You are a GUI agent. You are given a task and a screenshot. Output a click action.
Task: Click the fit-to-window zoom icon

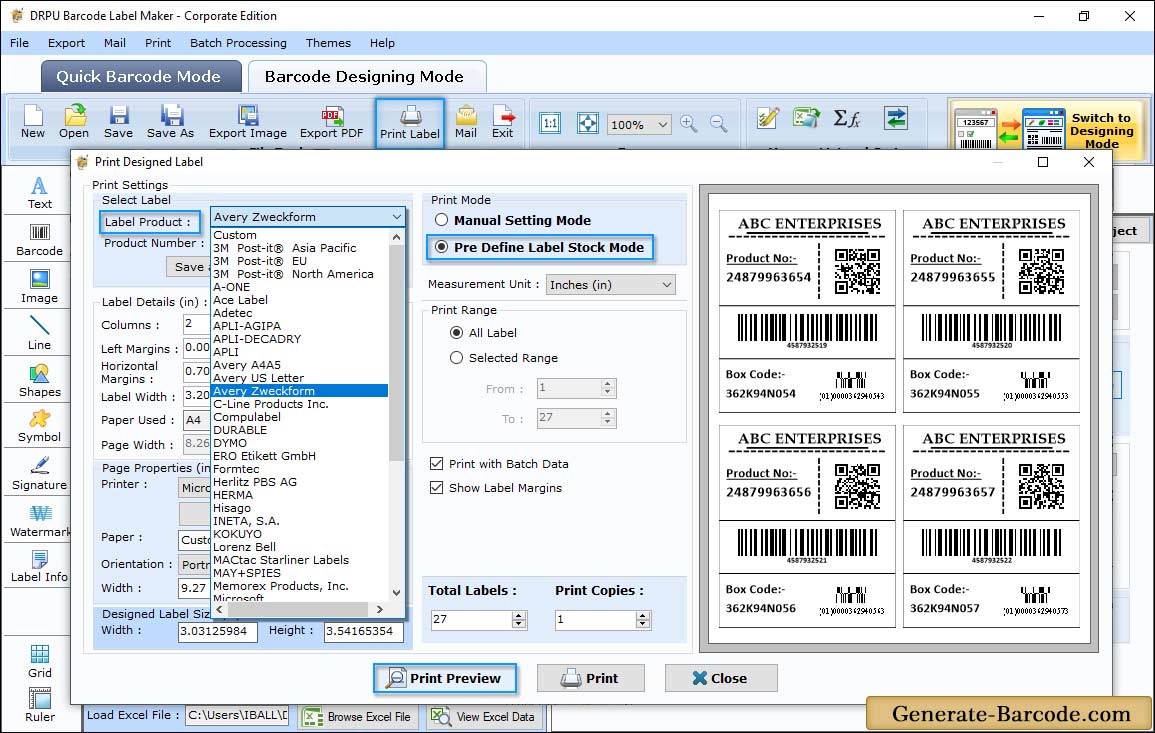pyautogui.click(x=588, y=124)
